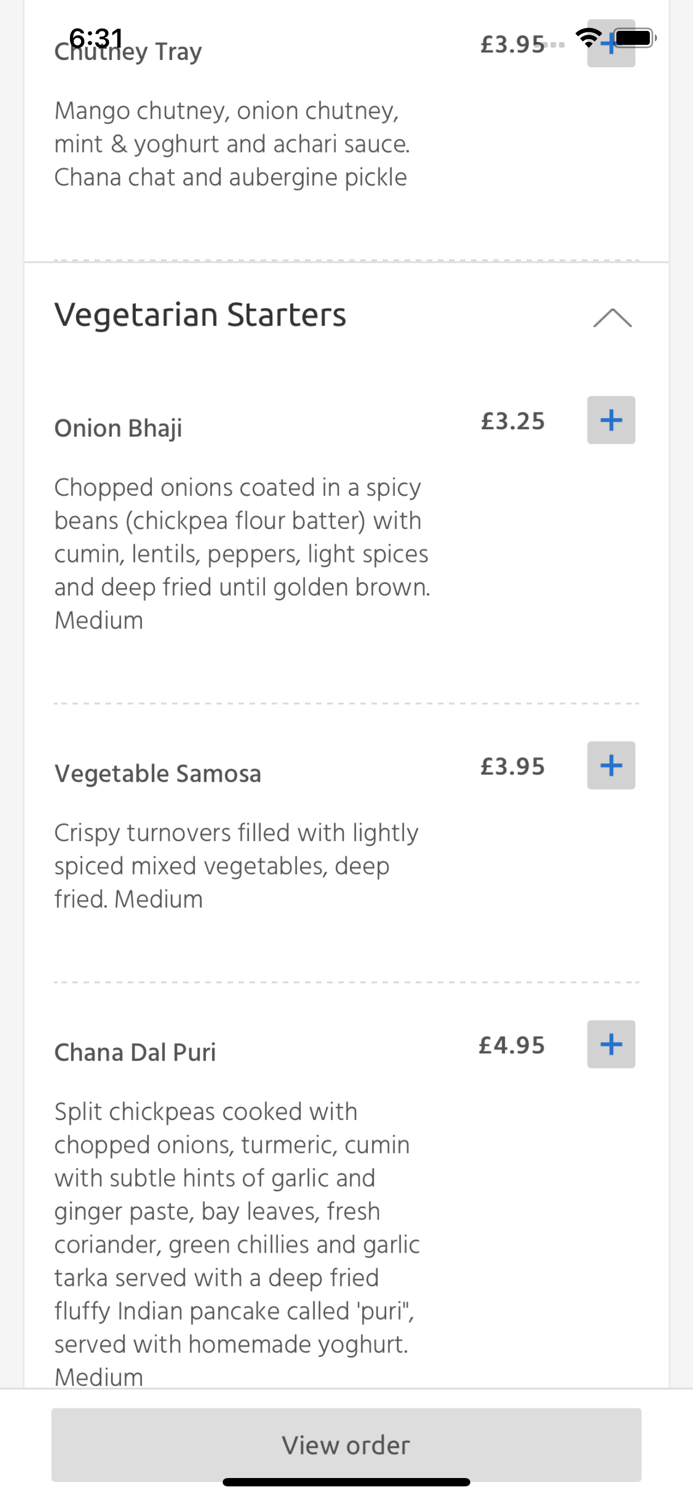This screenshot has height=1500, width=693.
Task: Select the Vegetable Samosa menu entry
Action: [158, 773]
